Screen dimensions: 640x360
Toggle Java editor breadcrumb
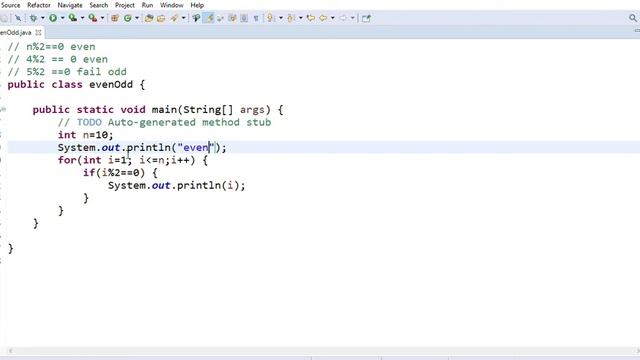click(196, 18)
